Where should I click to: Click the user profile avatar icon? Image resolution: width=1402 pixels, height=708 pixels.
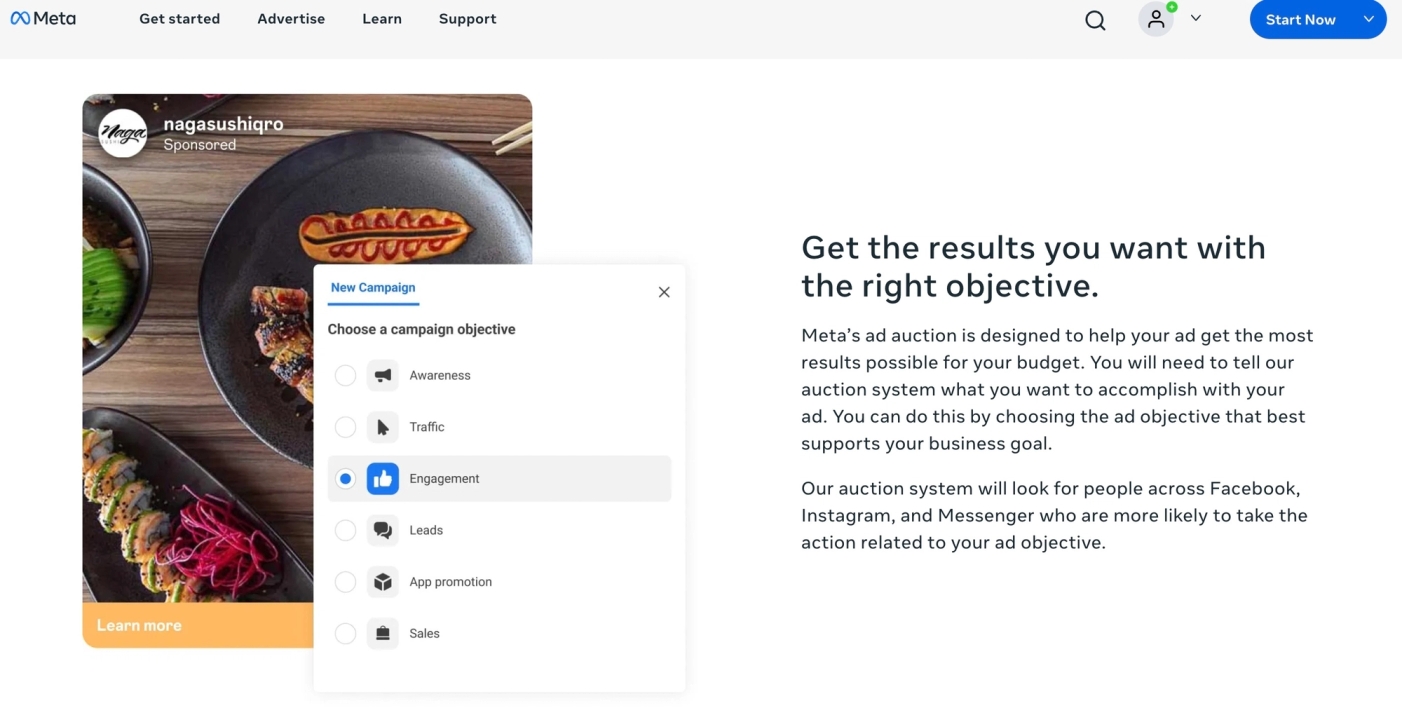[x=1156, y=19]
